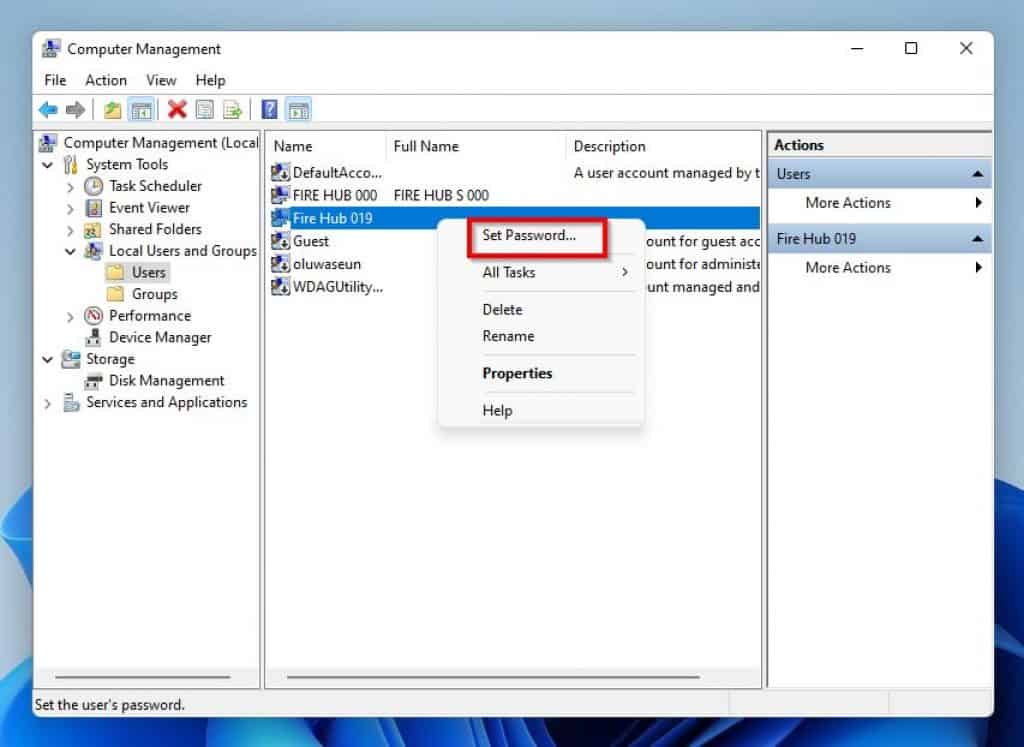Open All Tasks submenu in context menu
The height and width of the screenshot is (747, 1024).
point(541,272)
